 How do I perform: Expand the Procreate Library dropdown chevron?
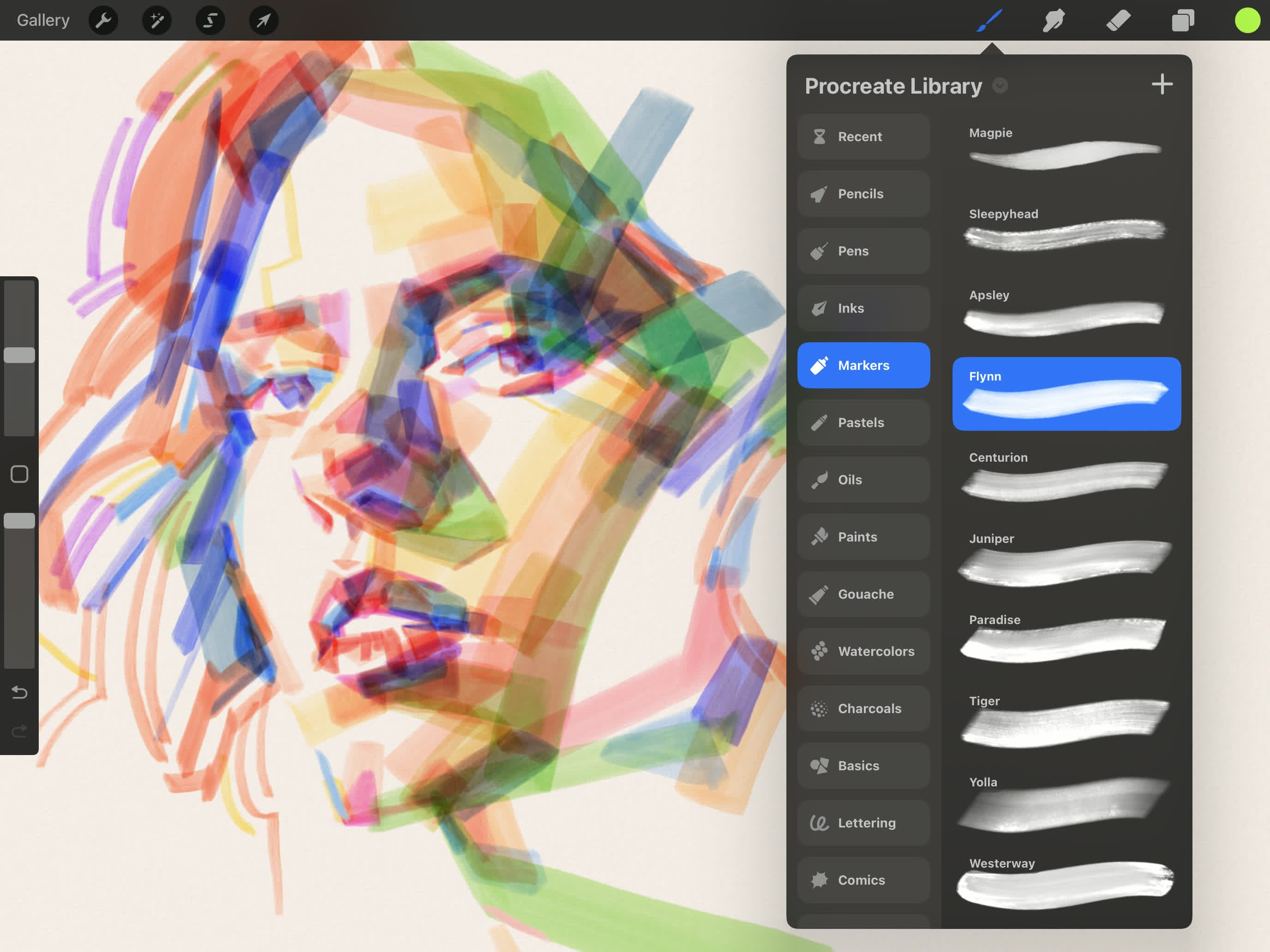click(x=1000, y=85)
